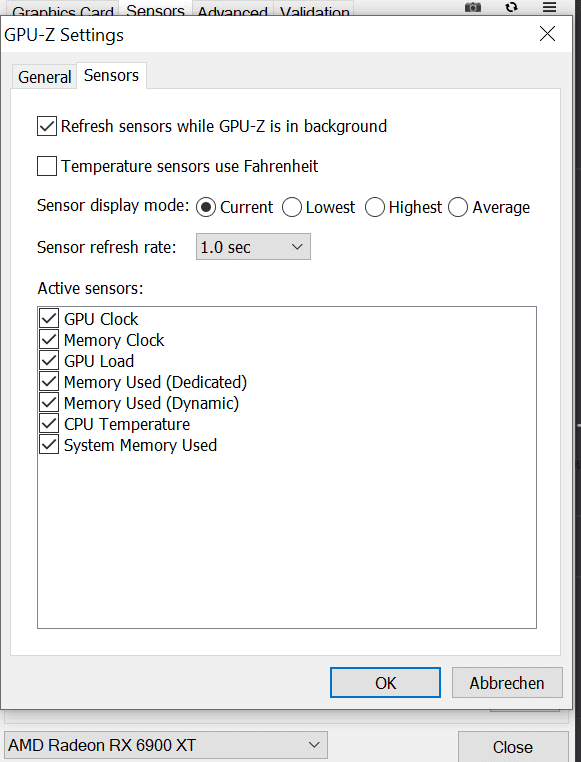Click the 'Sensor display mode:' label
581x762 pixels.
tap(113, 206)
